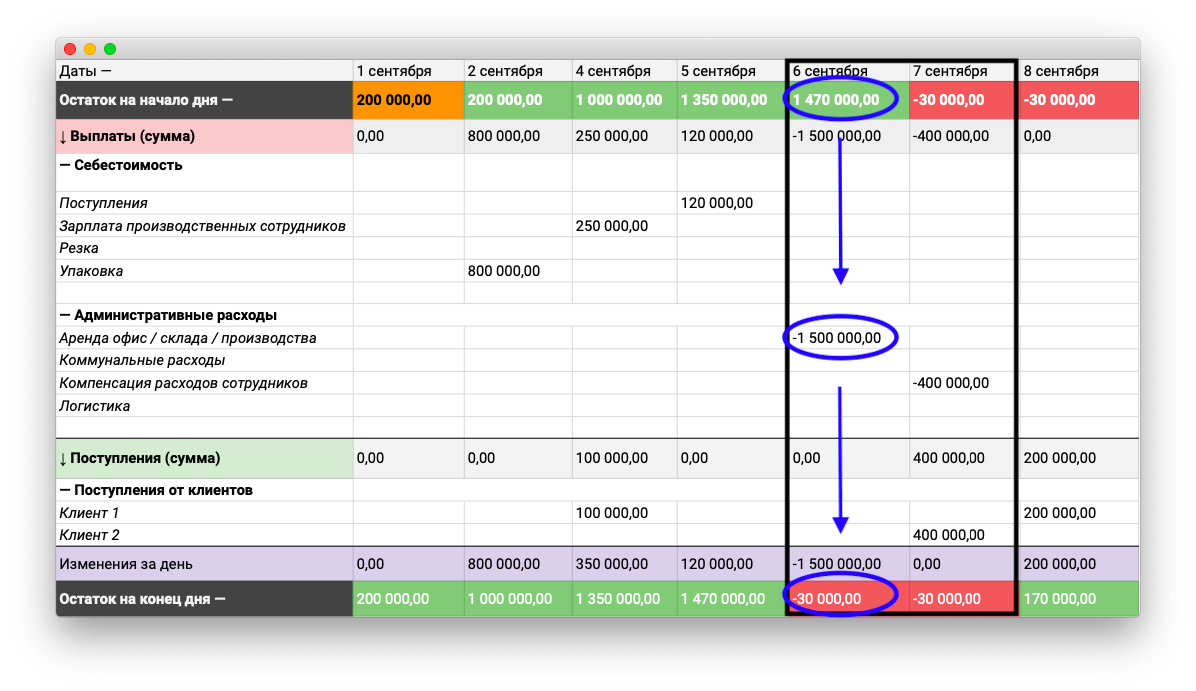Select the 6 сентября column header
1196x691 pixels.
pos(830,71)
